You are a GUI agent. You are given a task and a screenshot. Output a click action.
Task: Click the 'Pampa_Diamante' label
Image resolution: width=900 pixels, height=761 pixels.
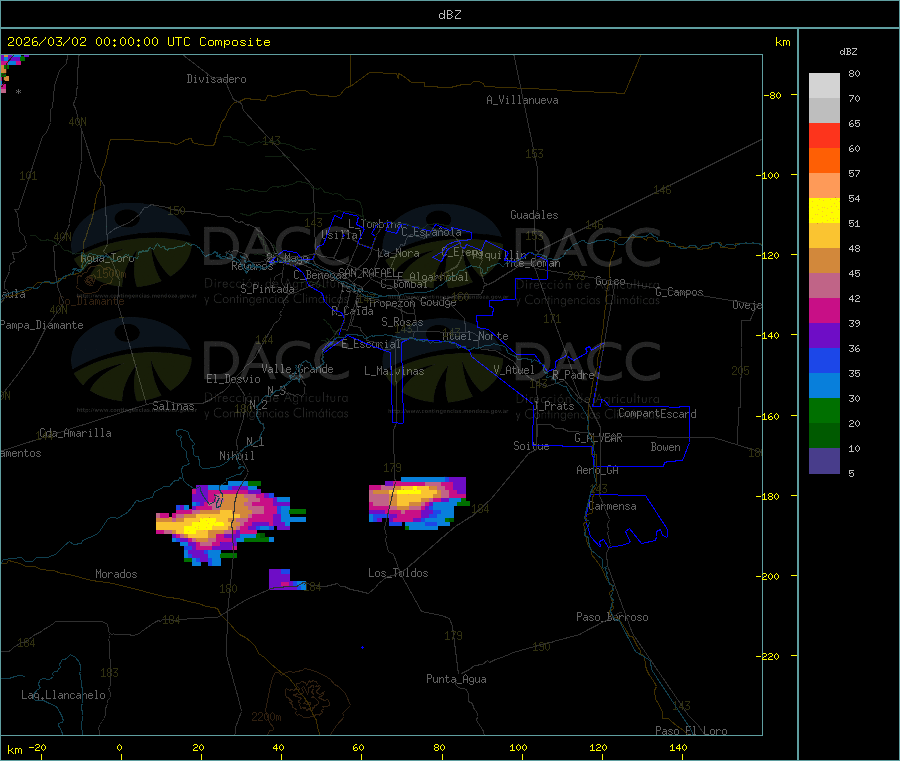42,325
